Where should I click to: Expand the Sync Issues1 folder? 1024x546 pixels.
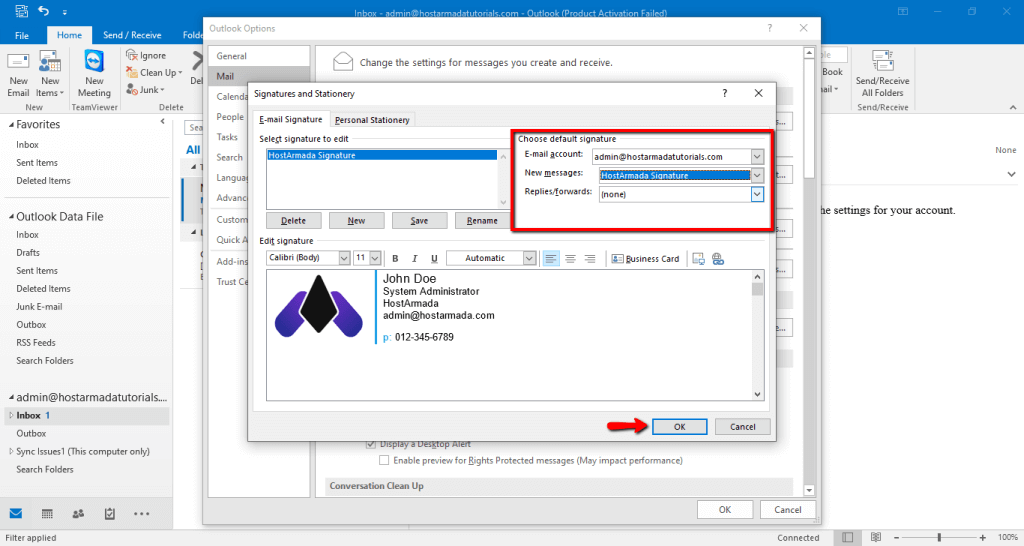pyautogui.click(x=10, y=451)
